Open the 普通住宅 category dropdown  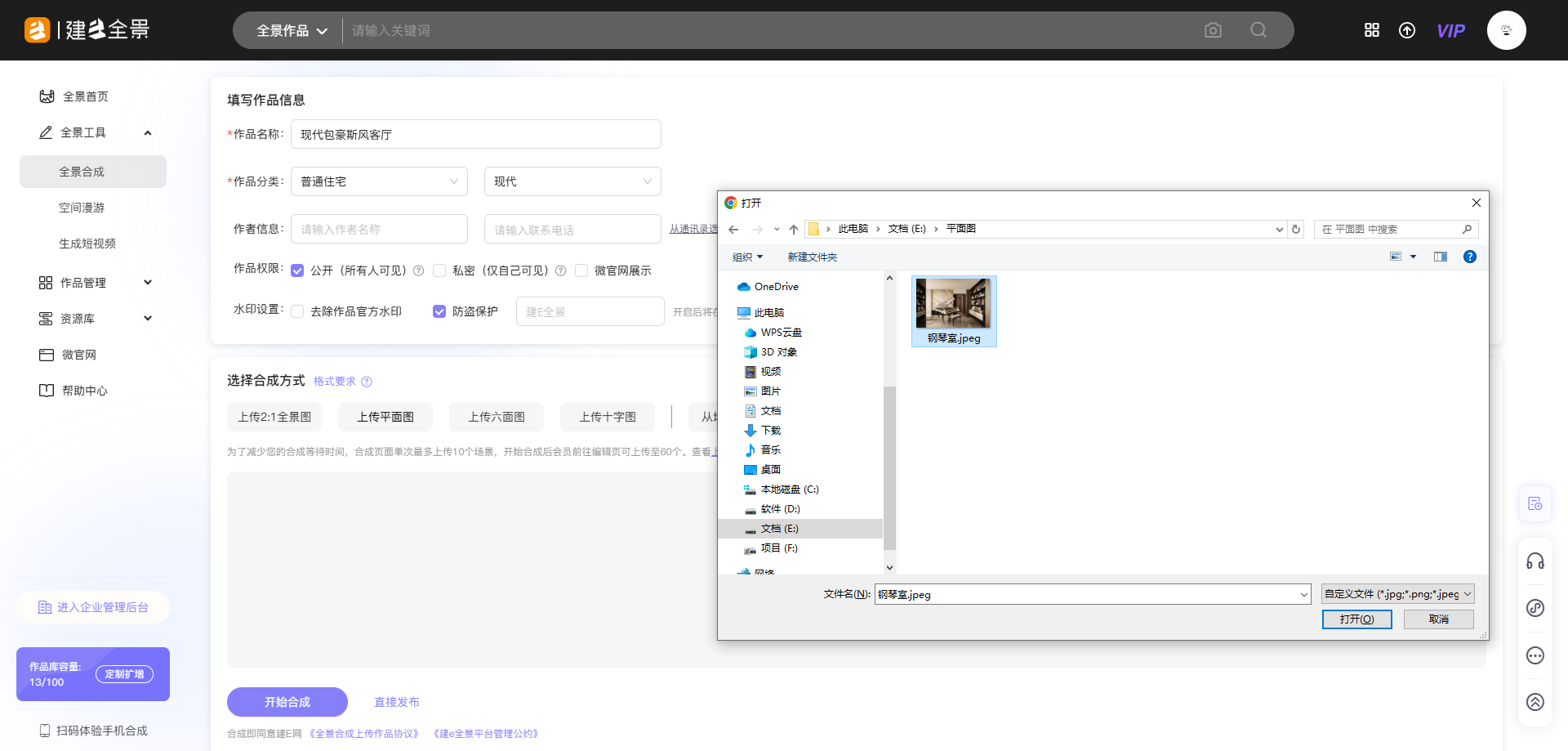click(379, 181)
